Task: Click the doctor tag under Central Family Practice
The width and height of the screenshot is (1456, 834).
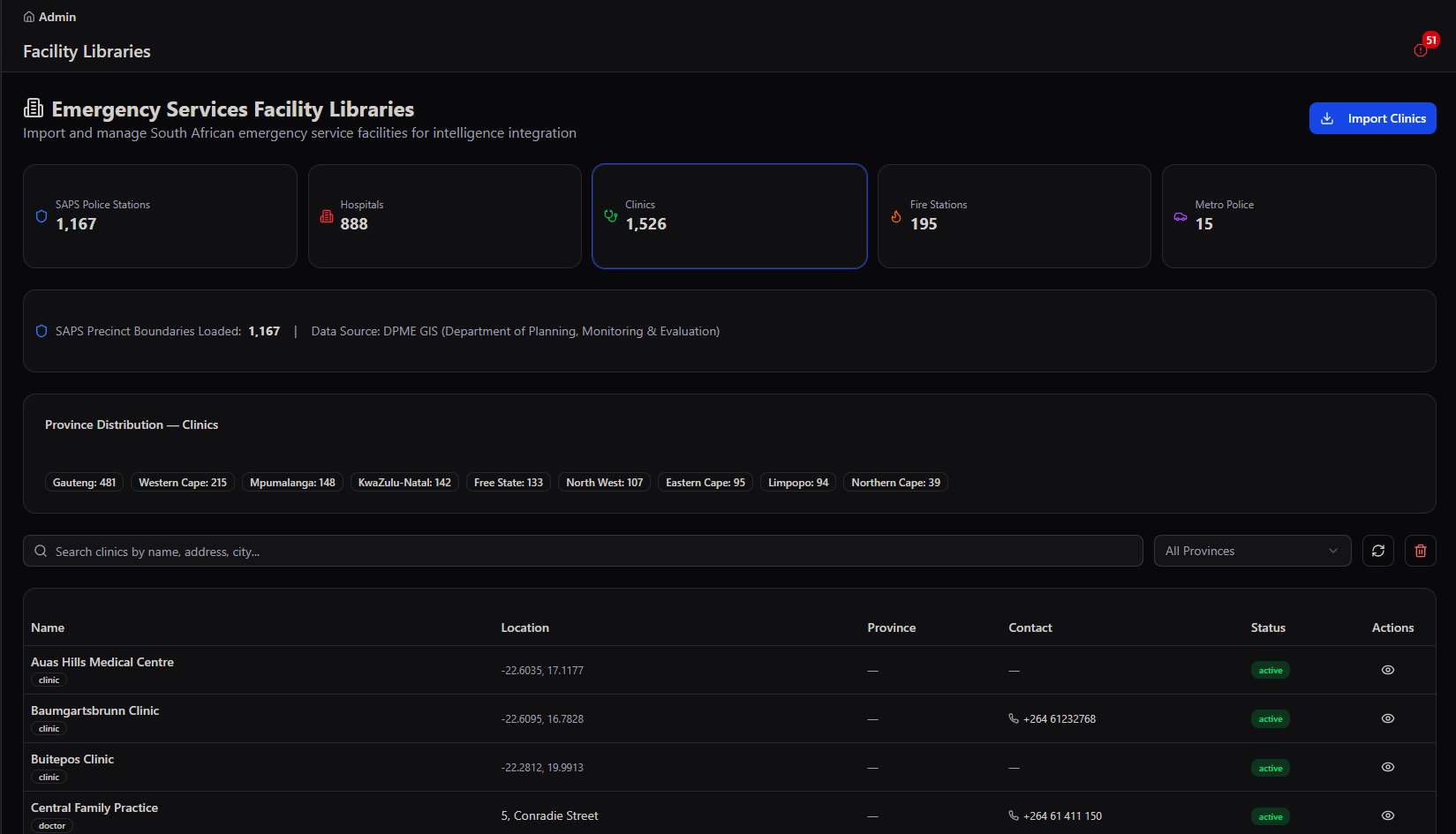Action: click(52, 826)
